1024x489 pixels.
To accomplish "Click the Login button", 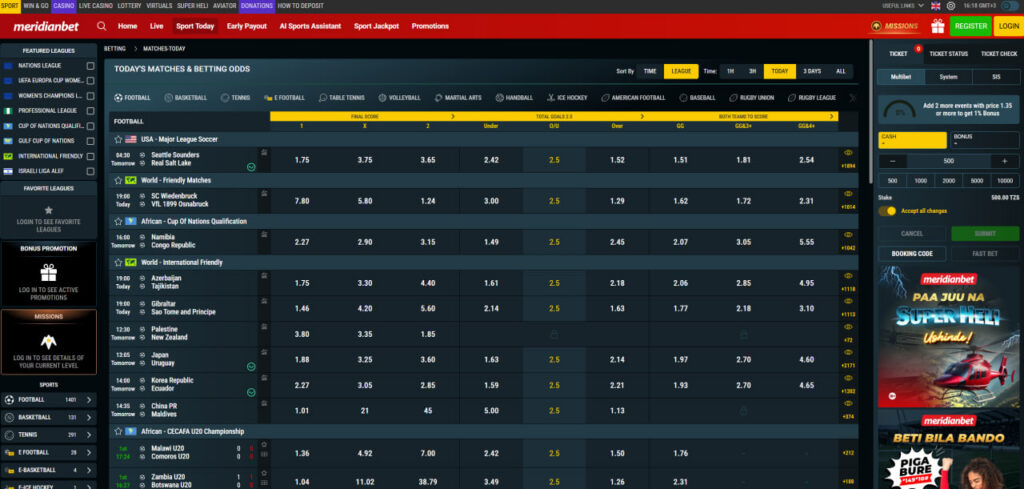I will tap(1009, 26).
